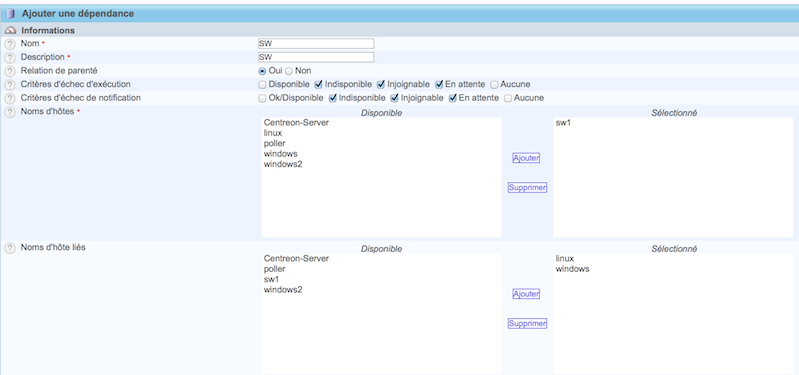Uncheck En attente in execution failure criteria
This screenshot has width=799, height=375.
coord(439,84)
